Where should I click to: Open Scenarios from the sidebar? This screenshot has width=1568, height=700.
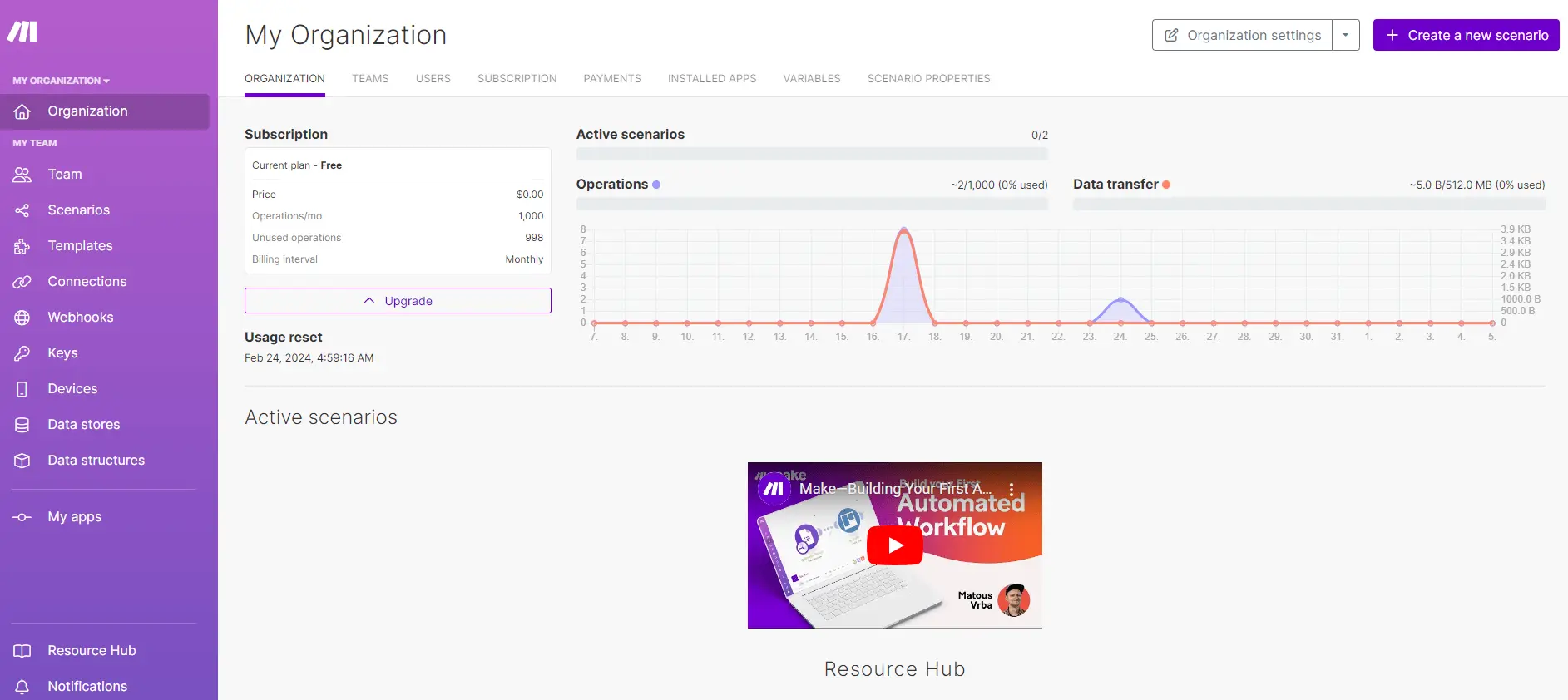[x=79, y=210]
